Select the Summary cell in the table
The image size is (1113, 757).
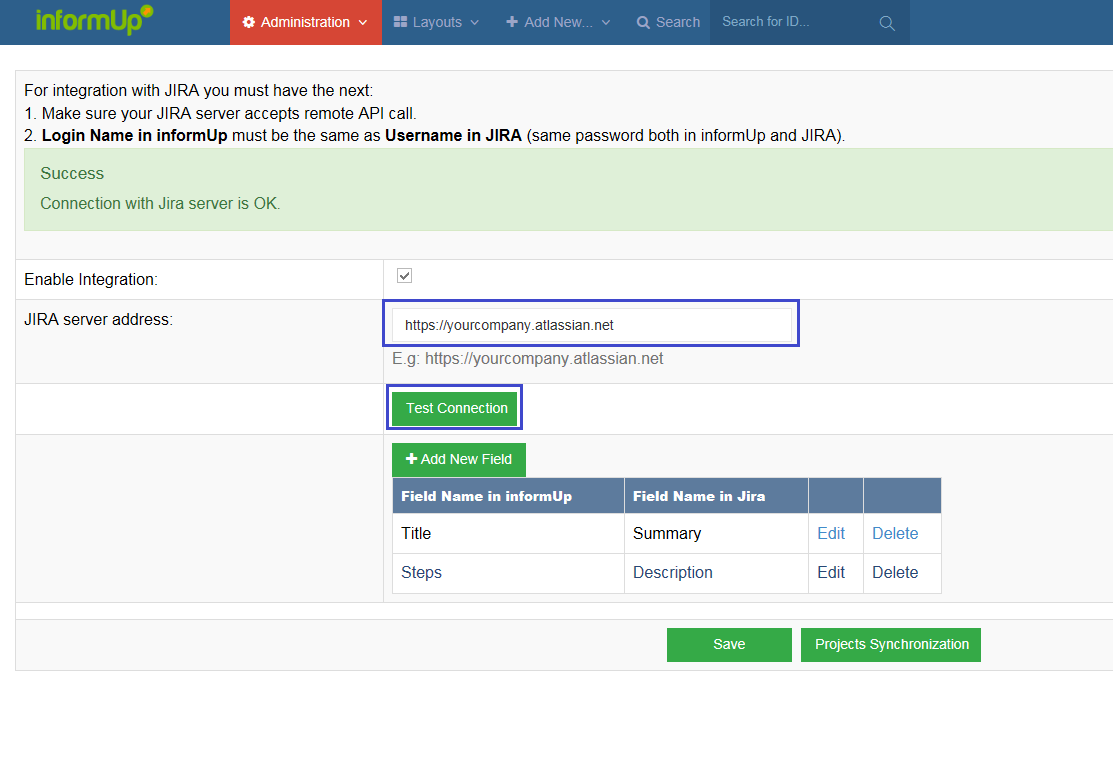716,533
